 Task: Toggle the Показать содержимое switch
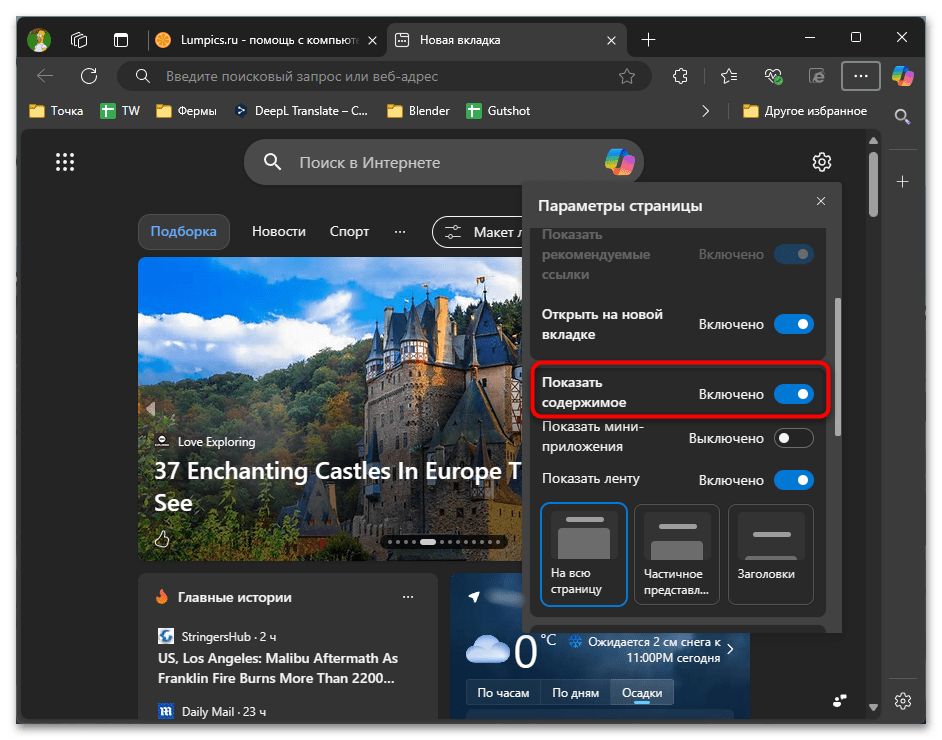pos(794,395)
